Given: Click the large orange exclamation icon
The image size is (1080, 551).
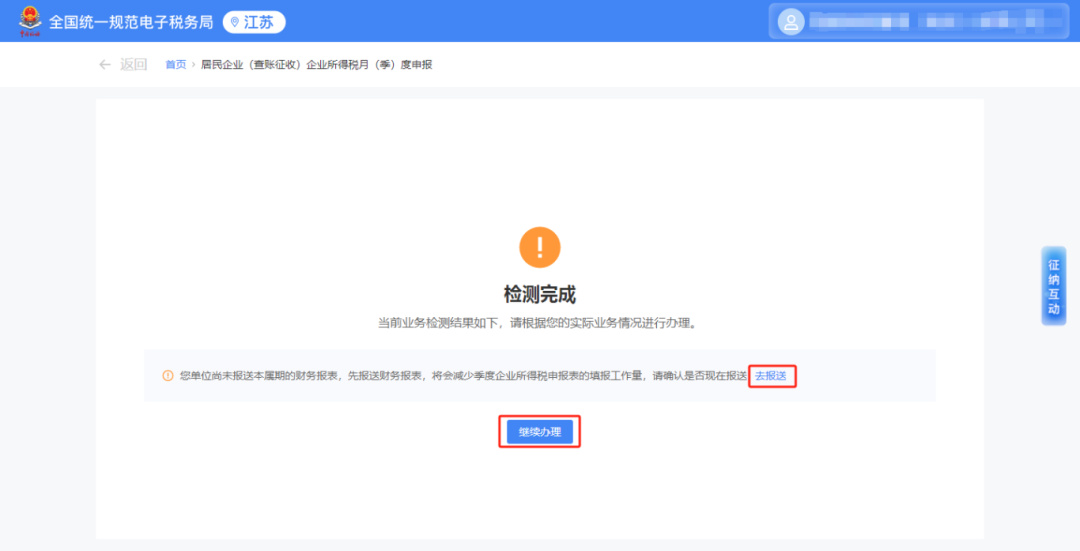Looking at the screenshot, I should (540, 247).
